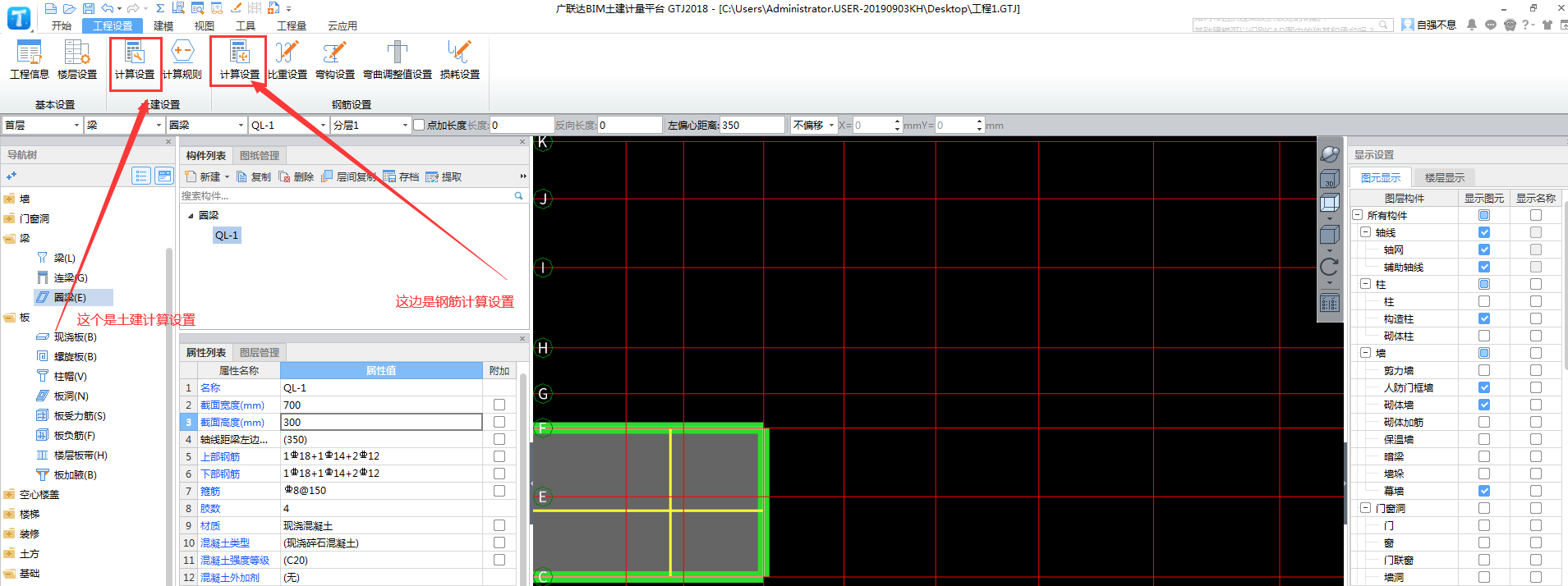Open 弯钩设置 hook settings
Screen dimensions: 1568x586
point(335,60)
